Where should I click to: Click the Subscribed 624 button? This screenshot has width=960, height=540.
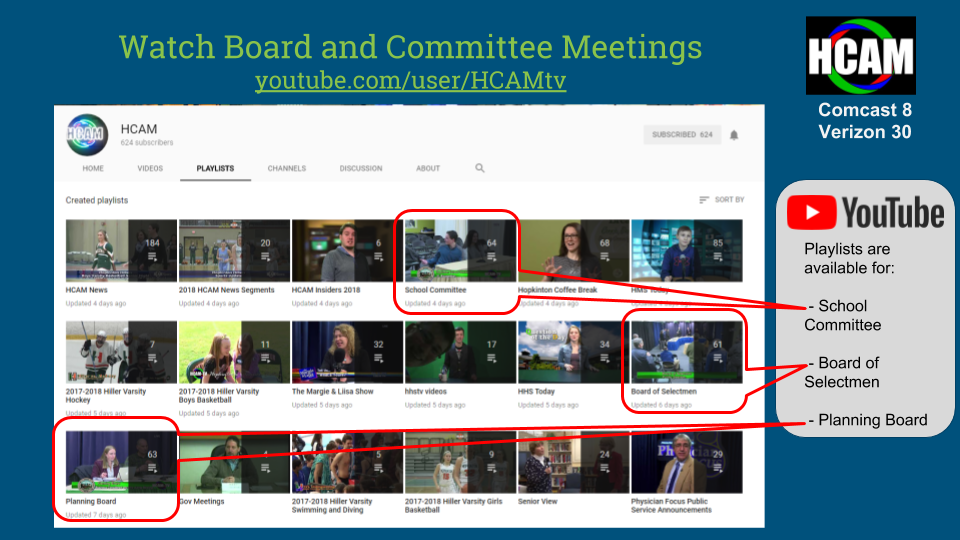tap(682, 135)
